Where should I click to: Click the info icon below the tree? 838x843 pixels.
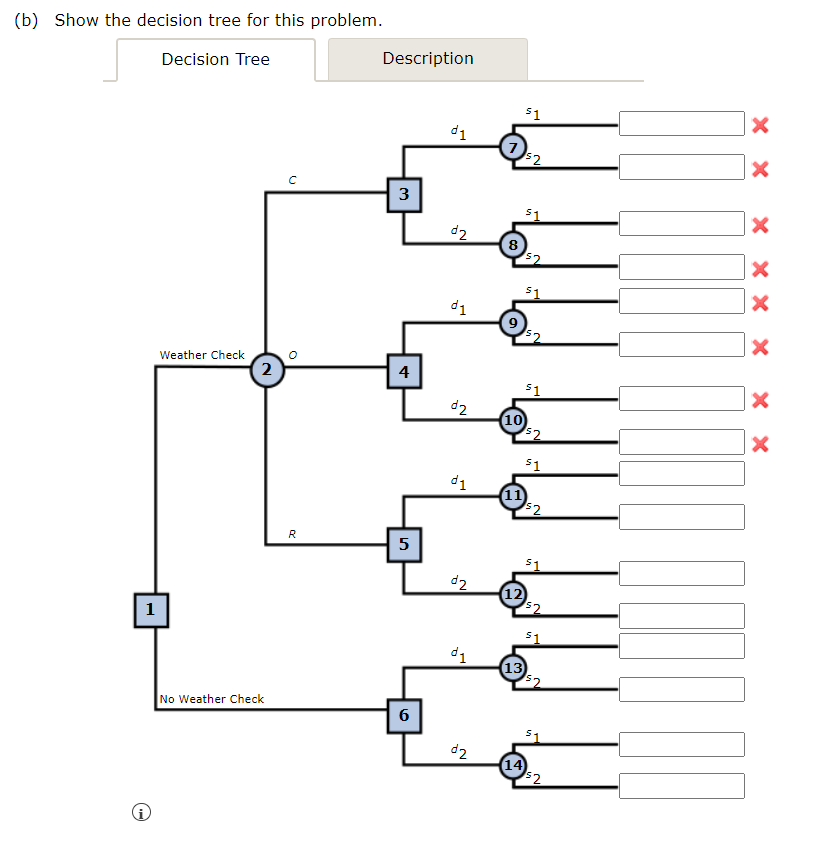click(141, 812)
